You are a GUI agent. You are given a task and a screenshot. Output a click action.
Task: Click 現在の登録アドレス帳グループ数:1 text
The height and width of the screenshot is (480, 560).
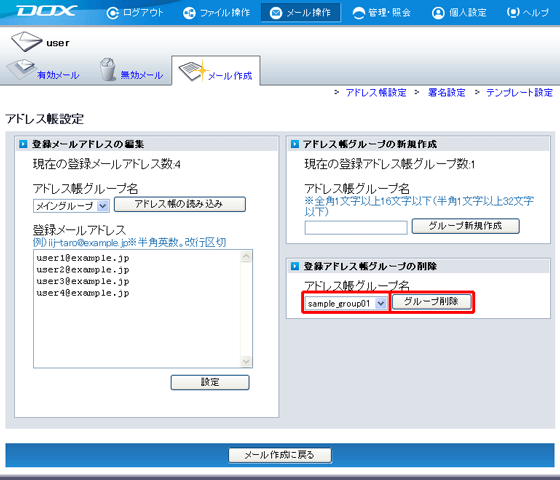click(390, 164)
